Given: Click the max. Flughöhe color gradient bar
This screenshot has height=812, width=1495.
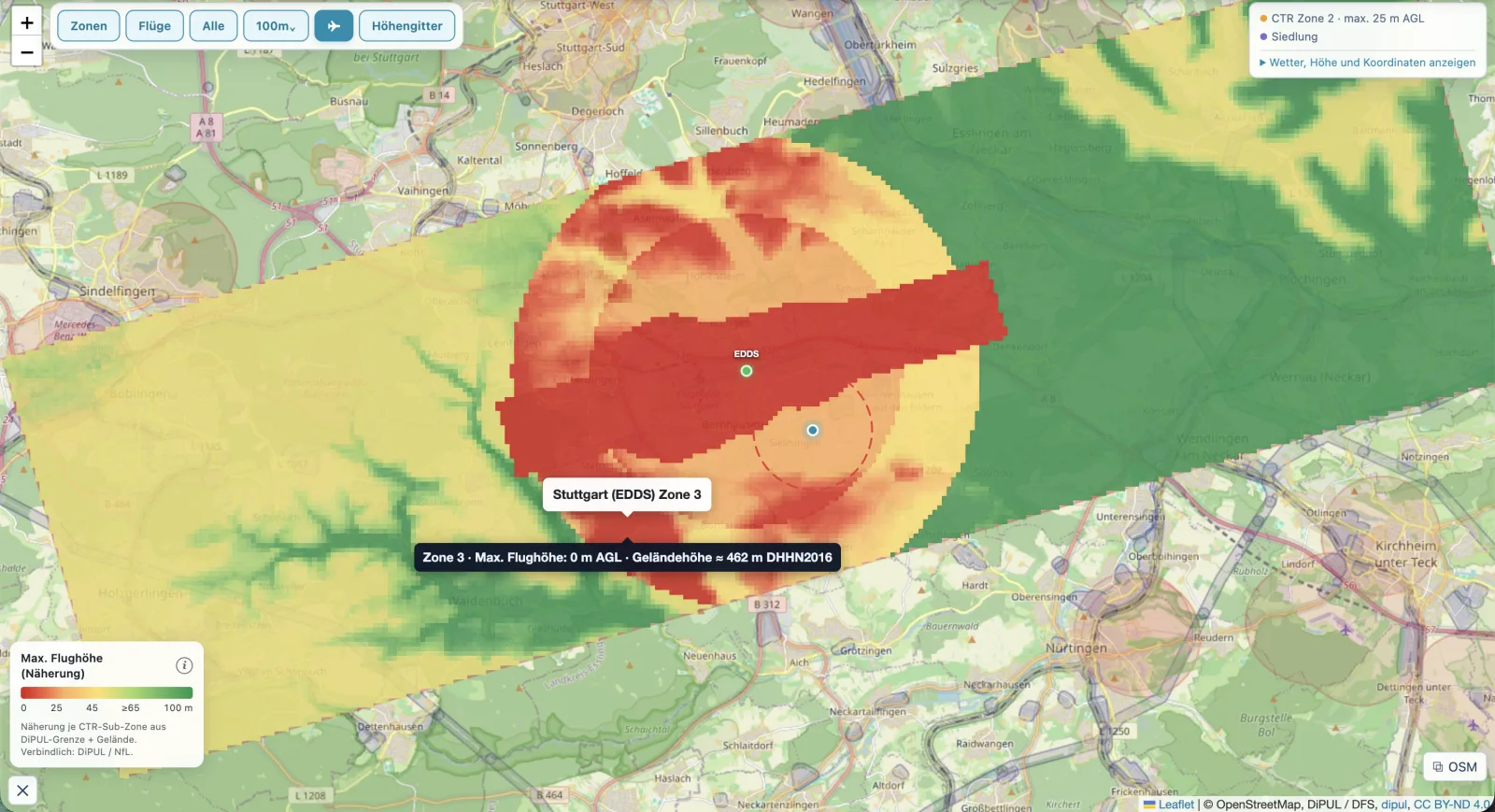Looking at the screenshot, I should (107, 693).
